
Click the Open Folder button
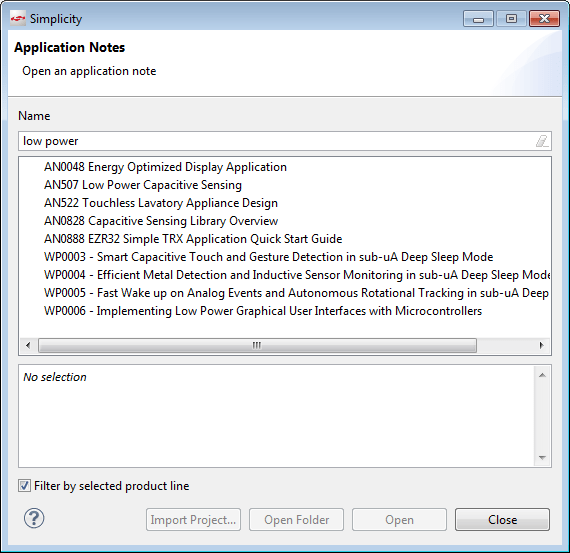(x=296, y=520)
